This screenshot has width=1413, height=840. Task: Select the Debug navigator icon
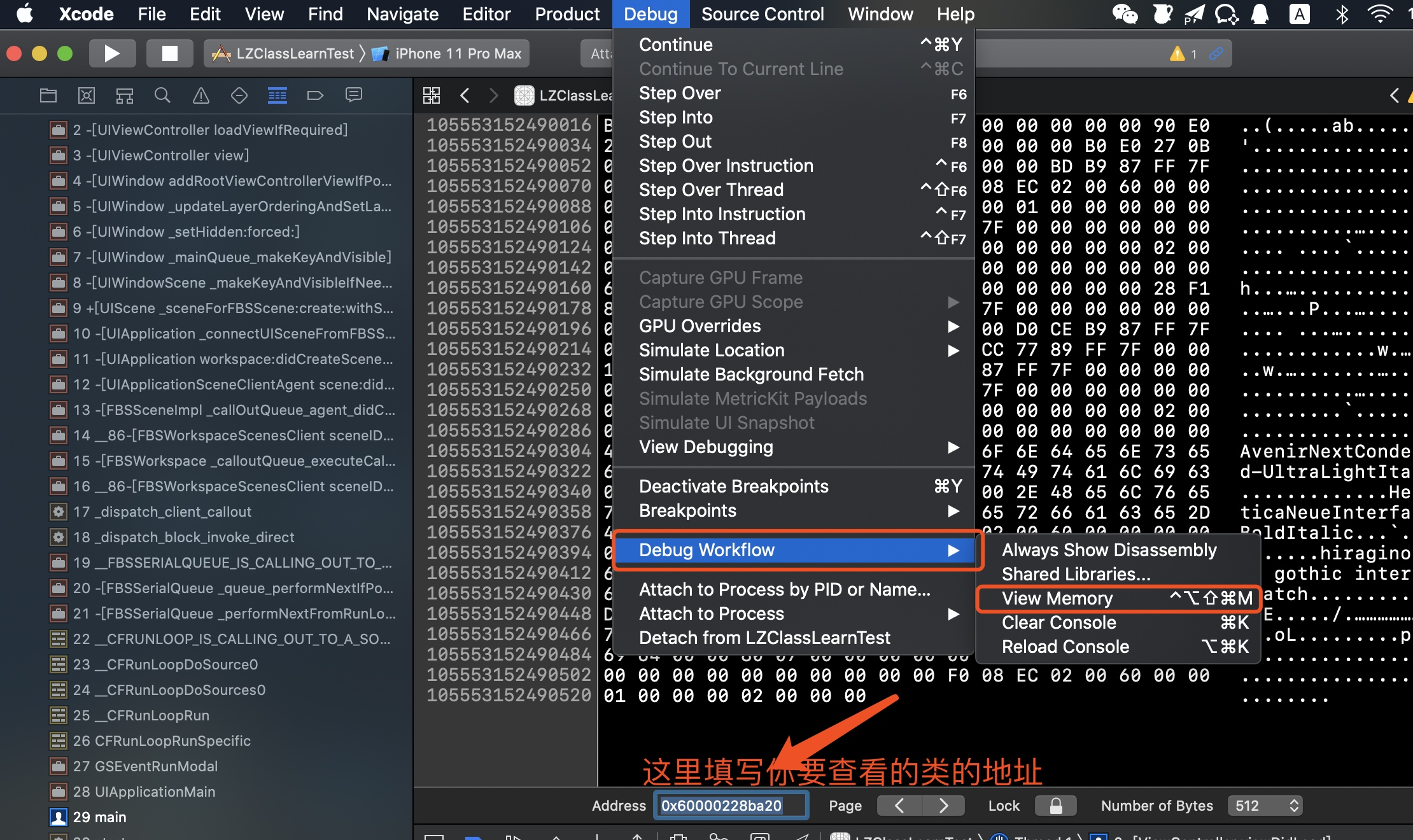[278, 95]
